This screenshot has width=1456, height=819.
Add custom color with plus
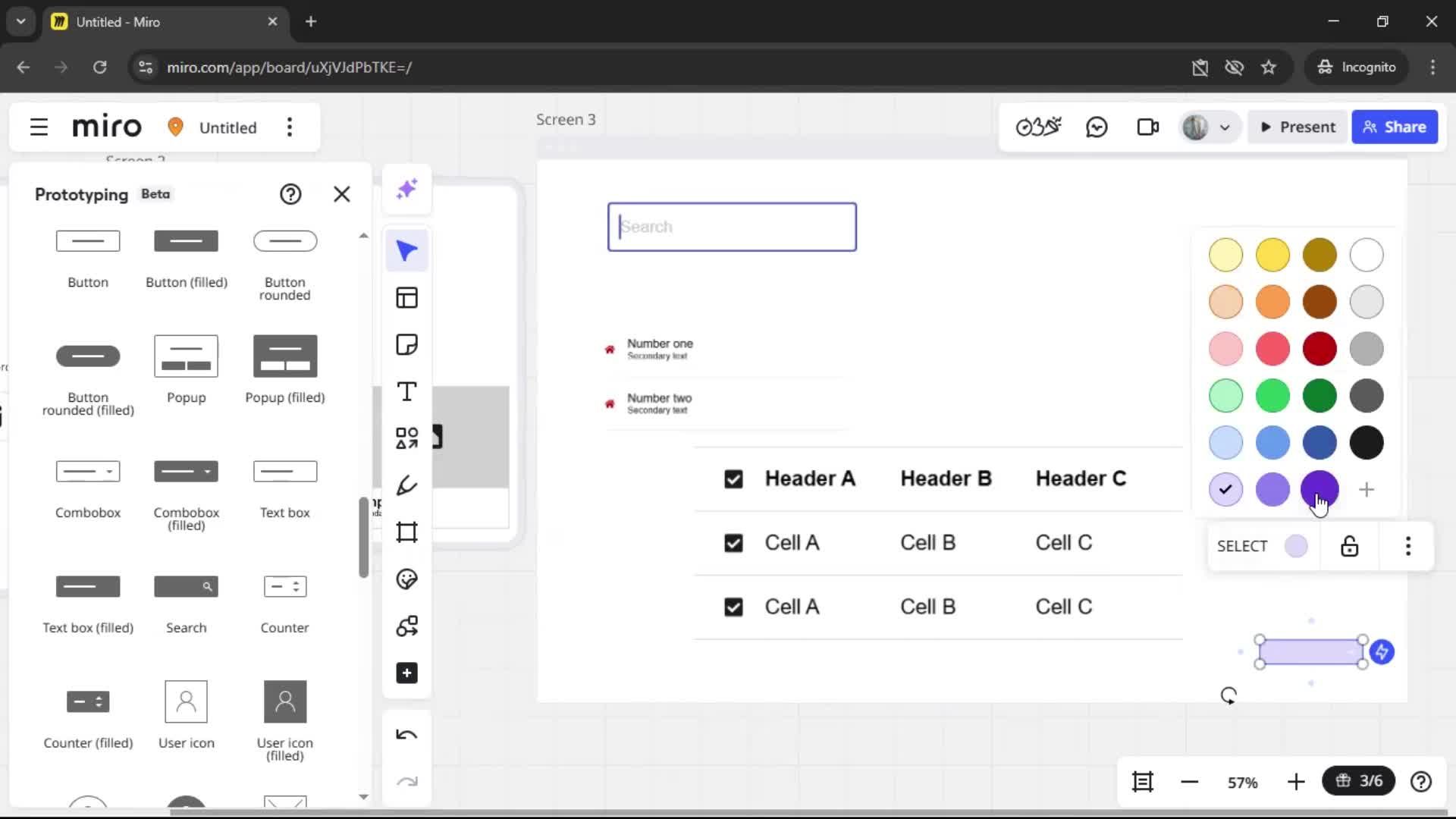[1367, 490]
